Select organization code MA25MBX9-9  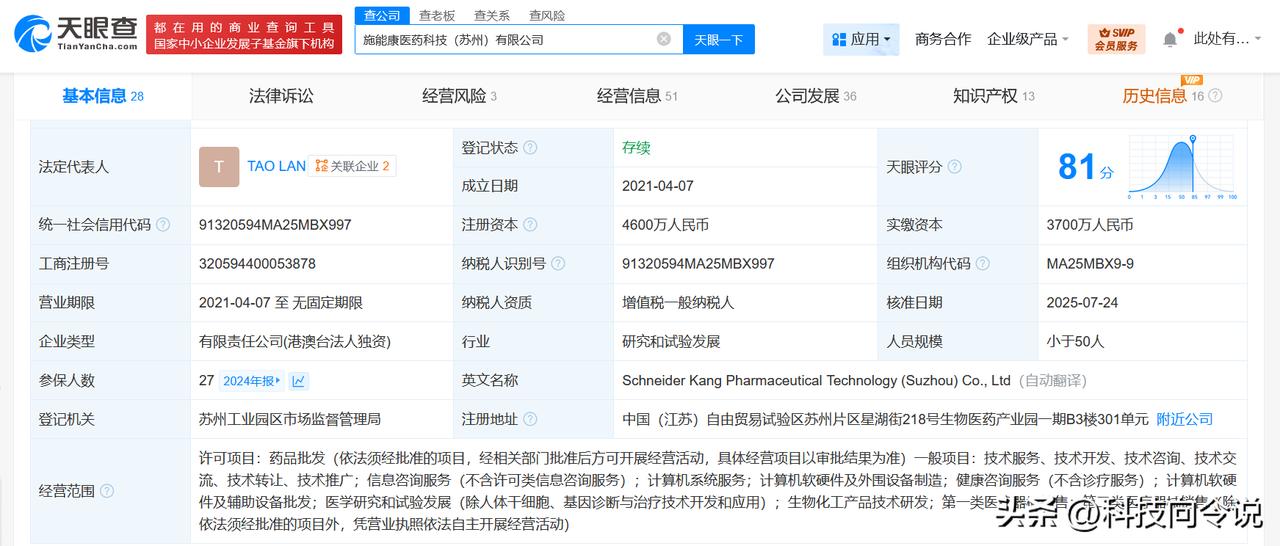tap(1090, 264)
